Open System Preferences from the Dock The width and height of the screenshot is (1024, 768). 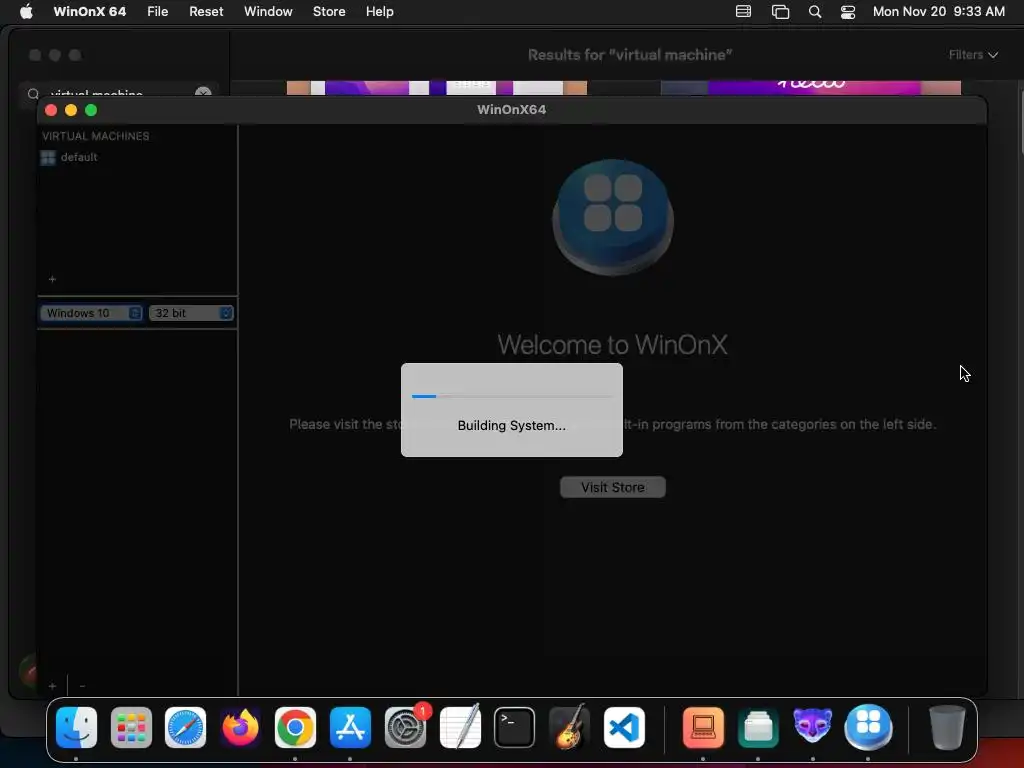[x=405, y=728]
